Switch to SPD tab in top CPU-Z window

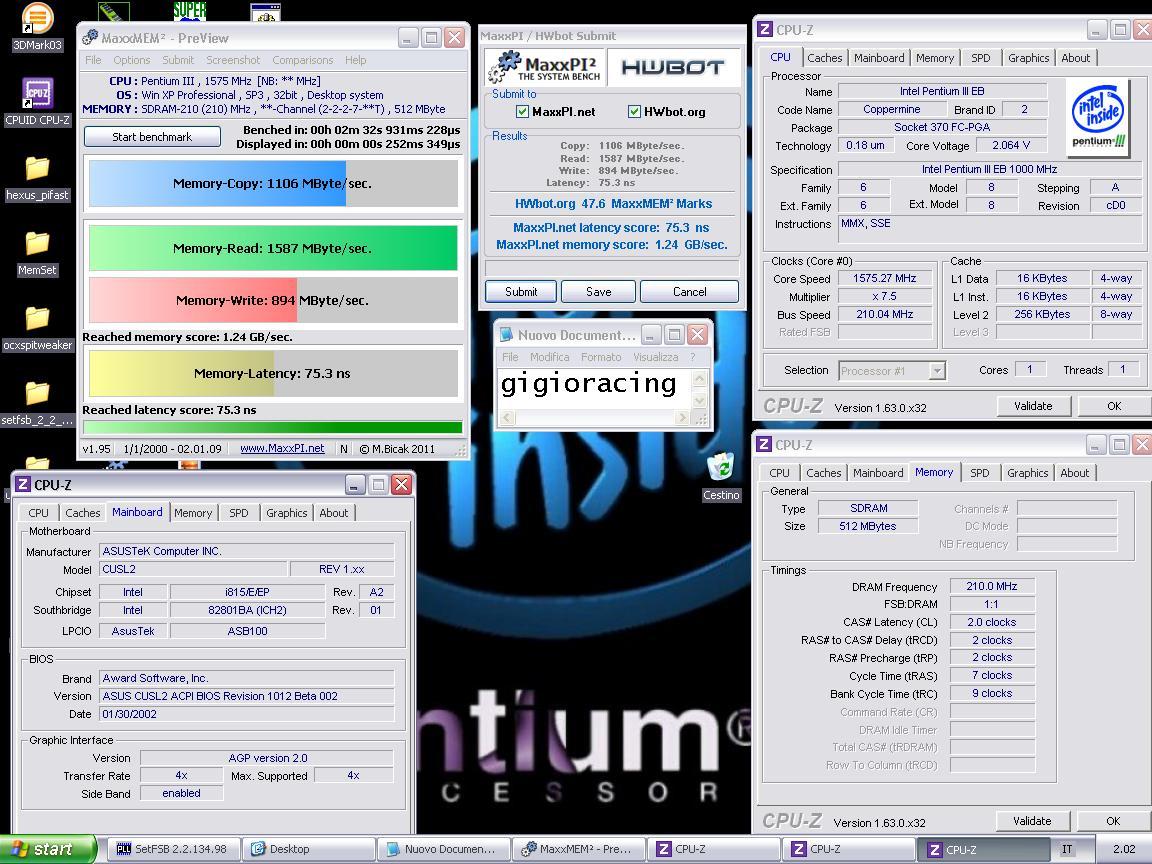coord(981,58)
